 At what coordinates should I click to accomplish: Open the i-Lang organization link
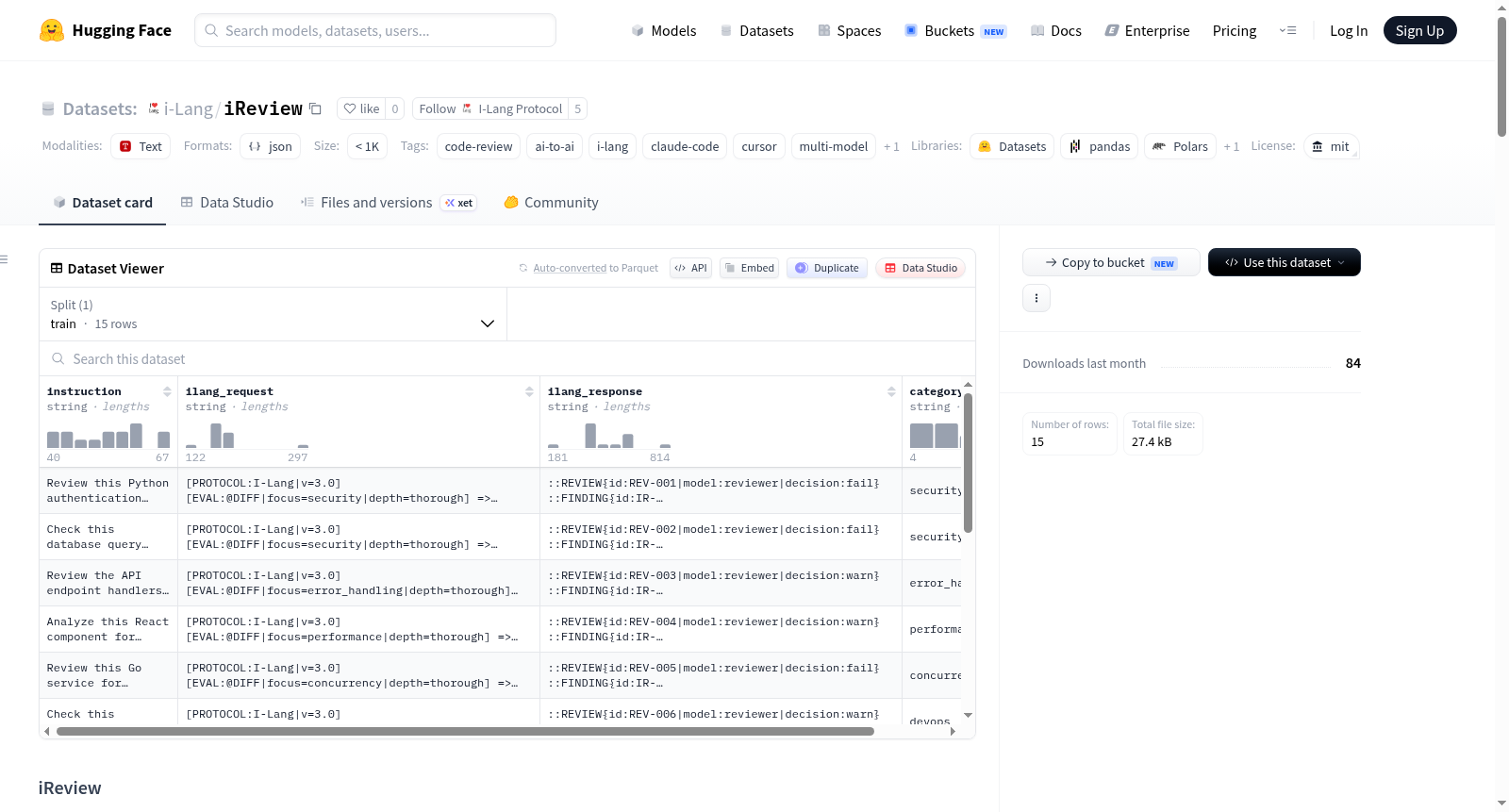pyautogui.click(x=188, y=108)
